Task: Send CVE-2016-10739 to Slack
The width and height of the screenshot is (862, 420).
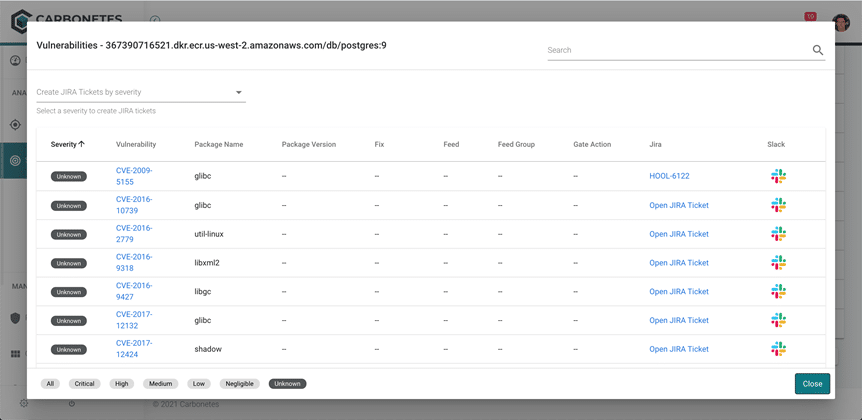Action: [778, 205]
